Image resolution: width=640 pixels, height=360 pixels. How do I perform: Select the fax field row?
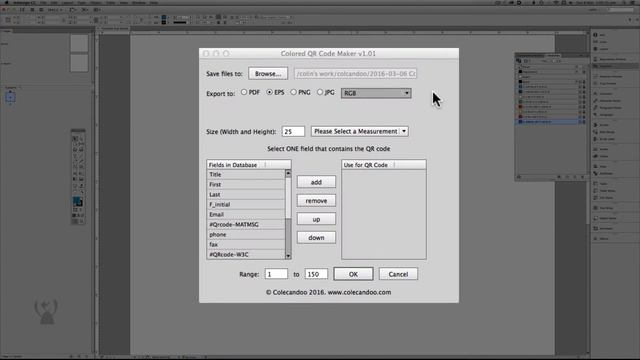coord(246,244)
